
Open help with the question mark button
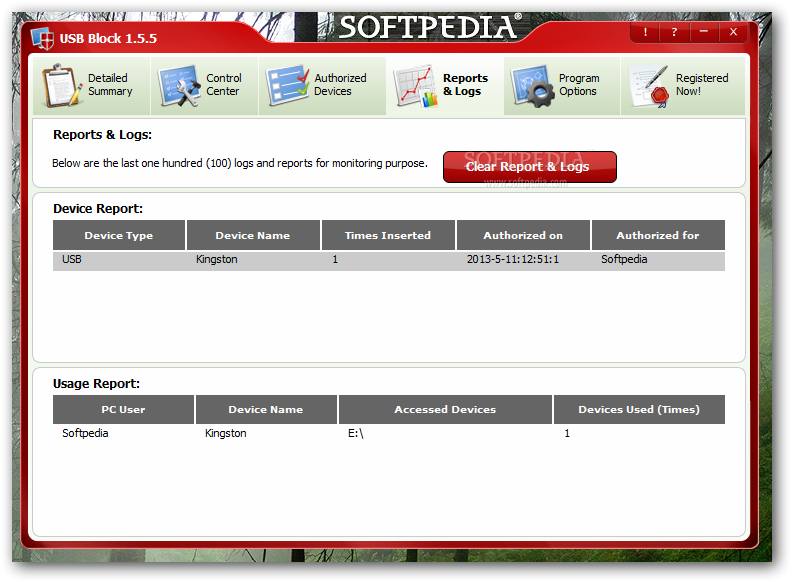pyautogui.click(x=674, y=32)
